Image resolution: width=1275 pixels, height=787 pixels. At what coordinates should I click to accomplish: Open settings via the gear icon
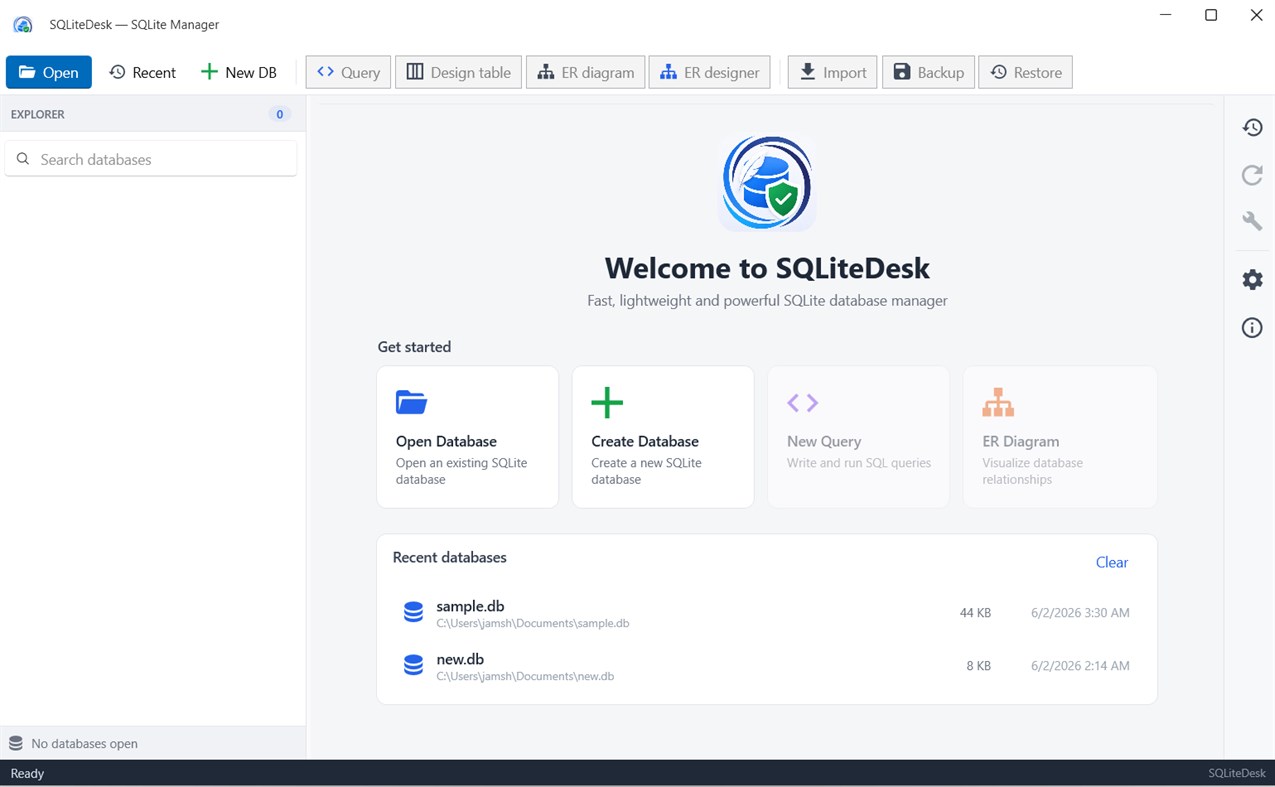point(1252,280)
